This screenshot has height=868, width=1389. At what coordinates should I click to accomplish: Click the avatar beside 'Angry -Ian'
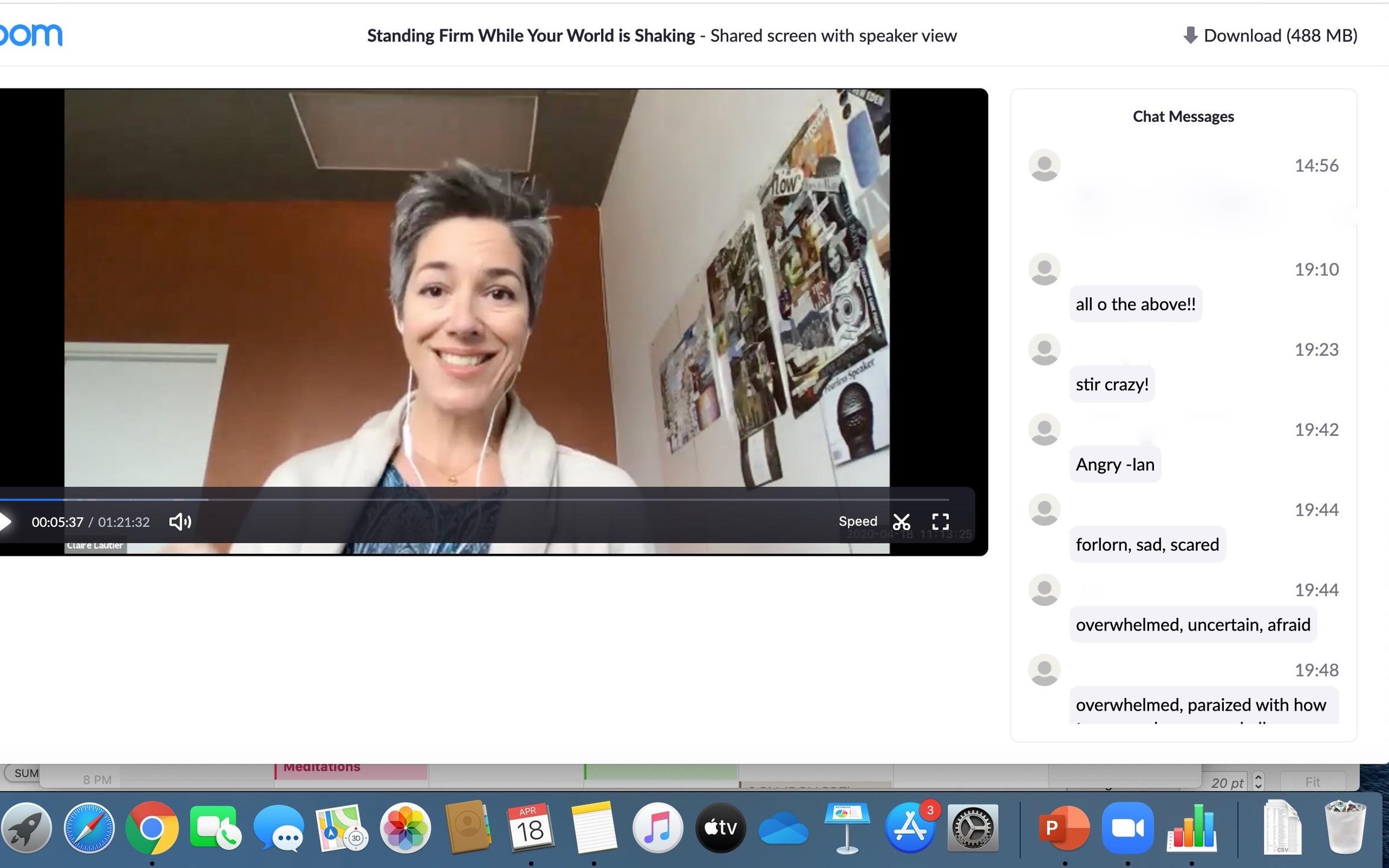coord(1044,429)
